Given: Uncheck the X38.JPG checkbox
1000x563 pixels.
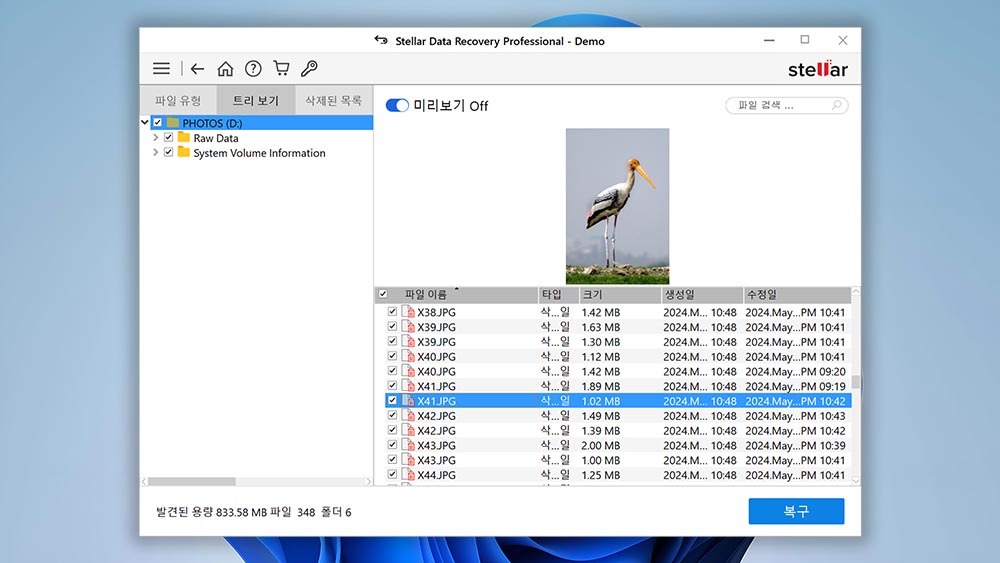Looking at the screenshot, I should pyautogui.click(x=392, y=311).
